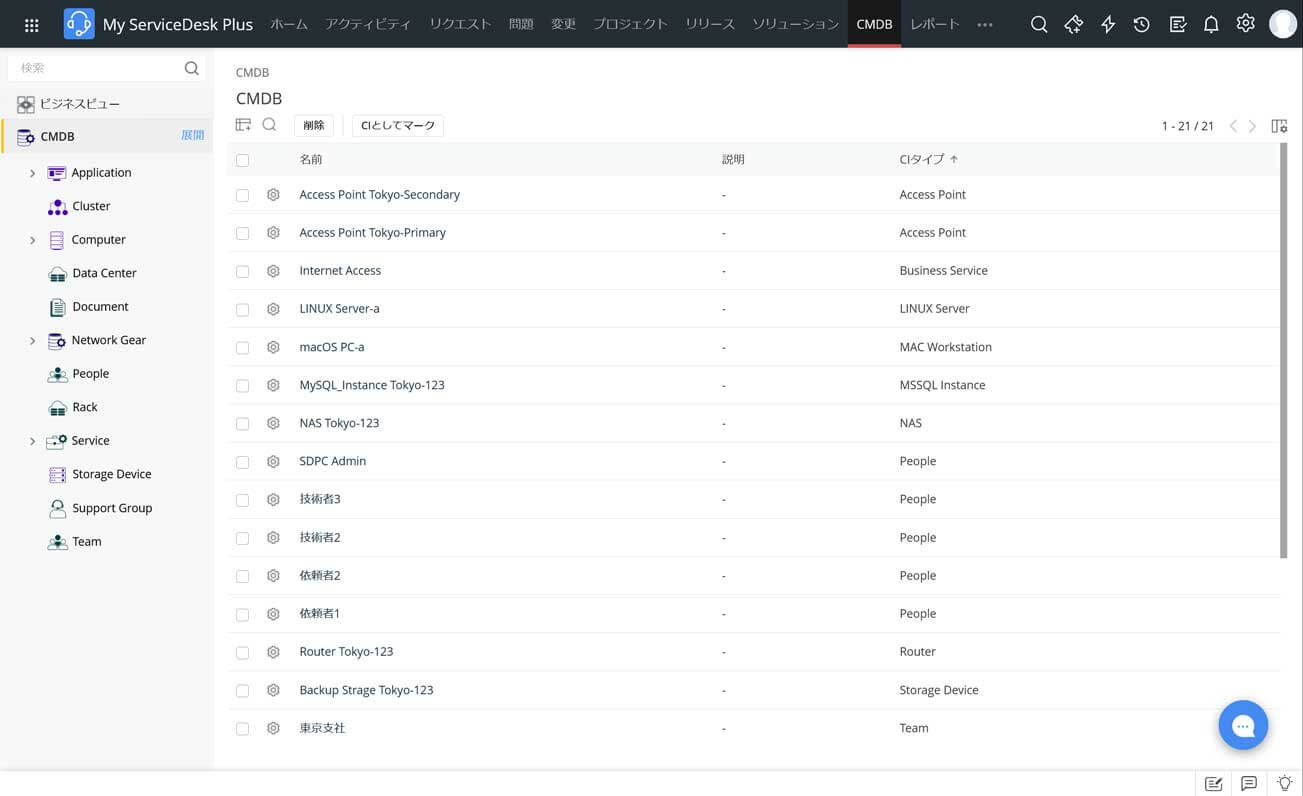Open the MySQL_Instance Tokyo-123 CI link
The height and width of the screenshot is (796, 1303).
tap(372, 385)
